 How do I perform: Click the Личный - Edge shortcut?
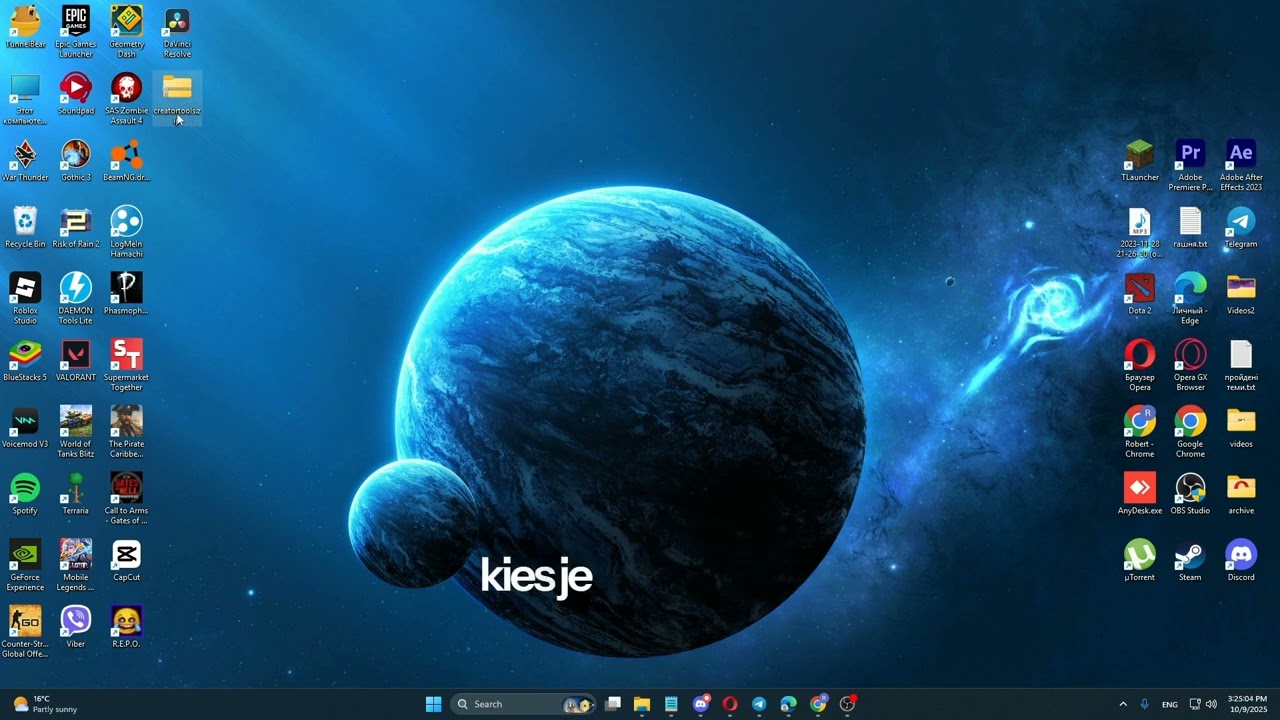pos(1190,298)
